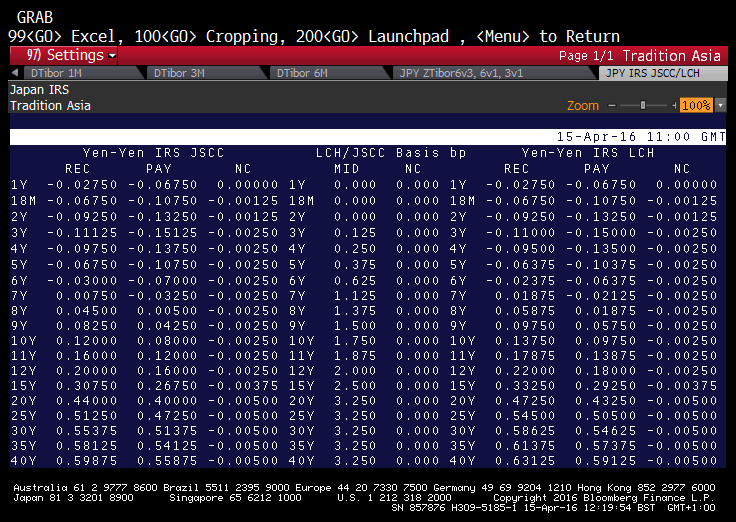Open the JPY ZTibor6v3, 6v1, 3v1 tab

click(x=493, y=73)
